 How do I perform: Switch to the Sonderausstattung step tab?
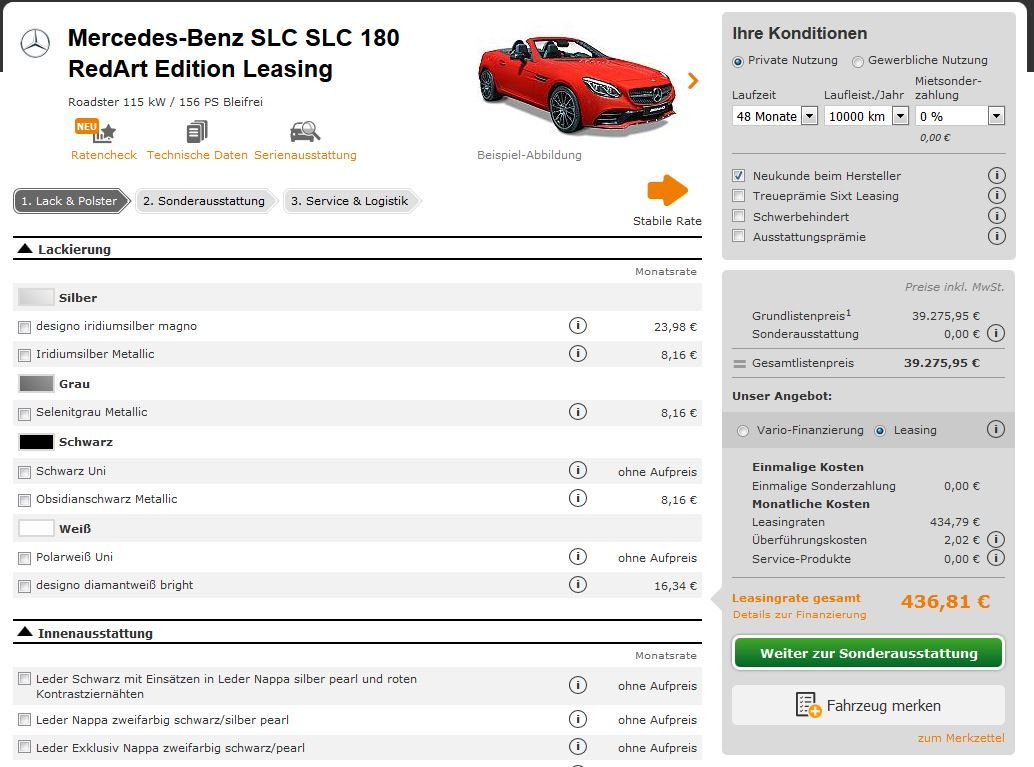(x=204, y=201)
